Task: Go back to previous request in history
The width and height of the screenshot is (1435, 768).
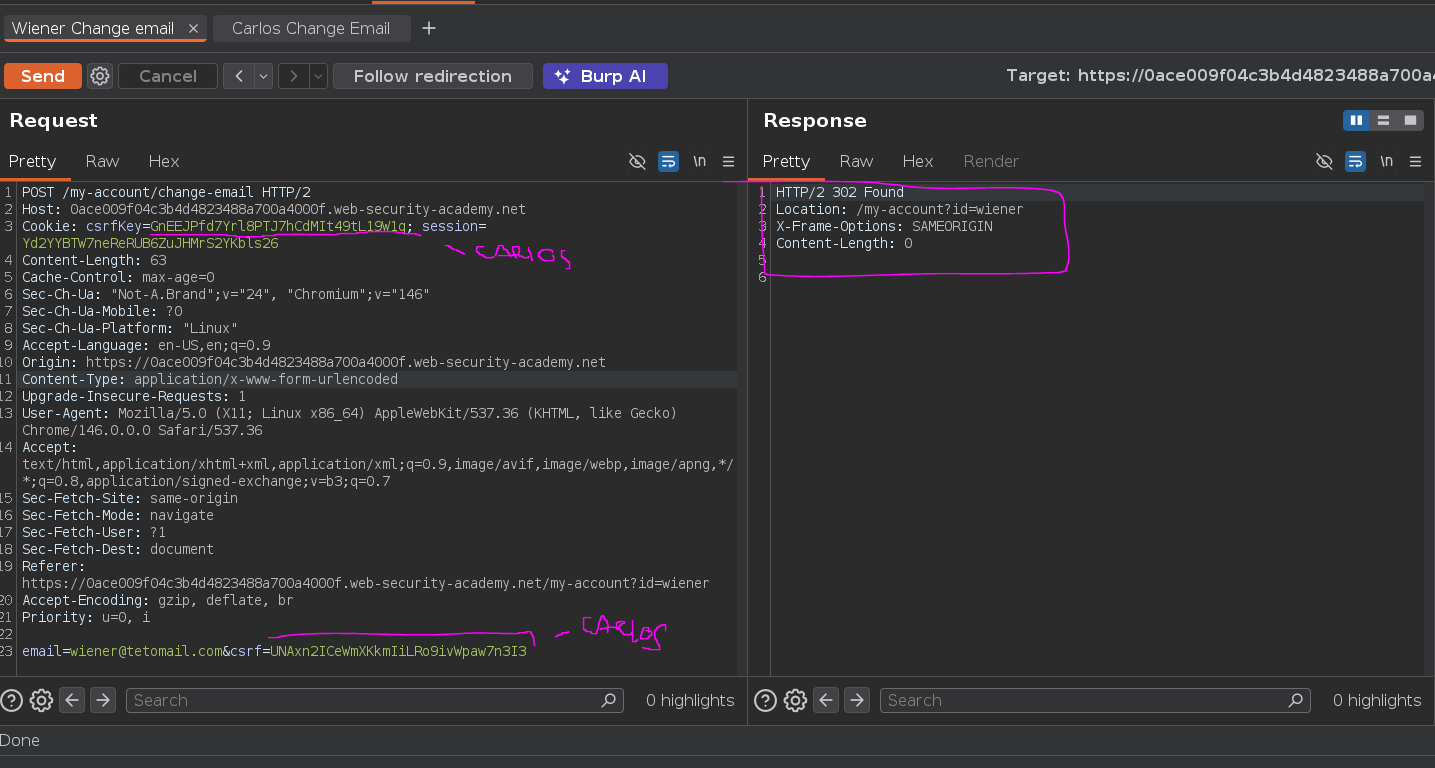Action: (x=238, y=76)
